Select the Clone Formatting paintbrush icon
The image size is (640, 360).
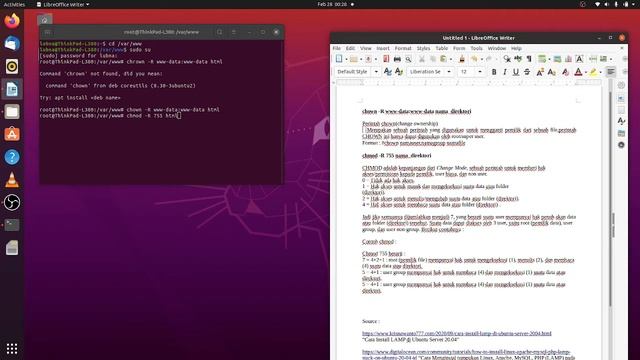[462, 59]
